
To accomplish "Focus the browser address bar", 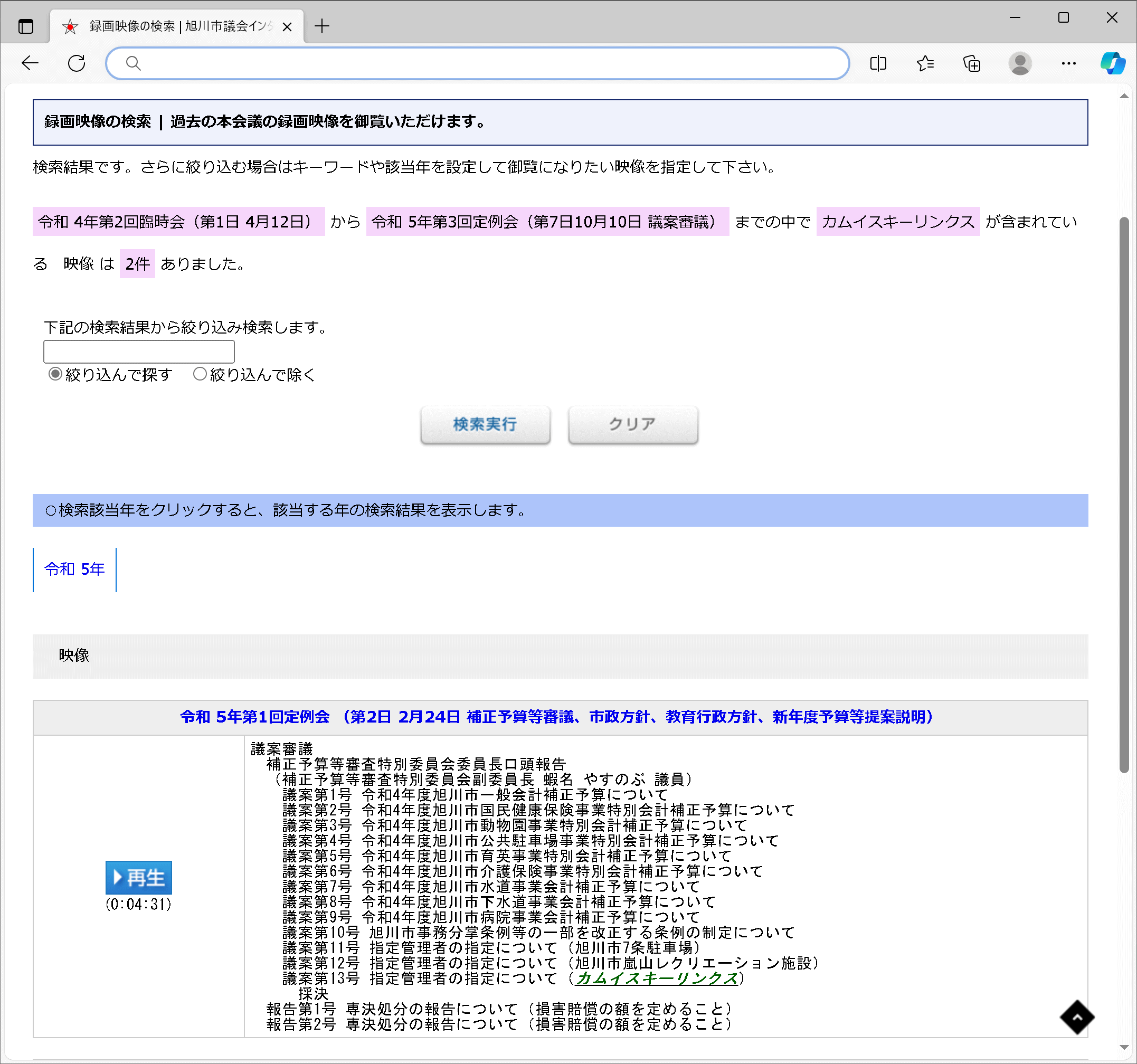I will [478, 63].
